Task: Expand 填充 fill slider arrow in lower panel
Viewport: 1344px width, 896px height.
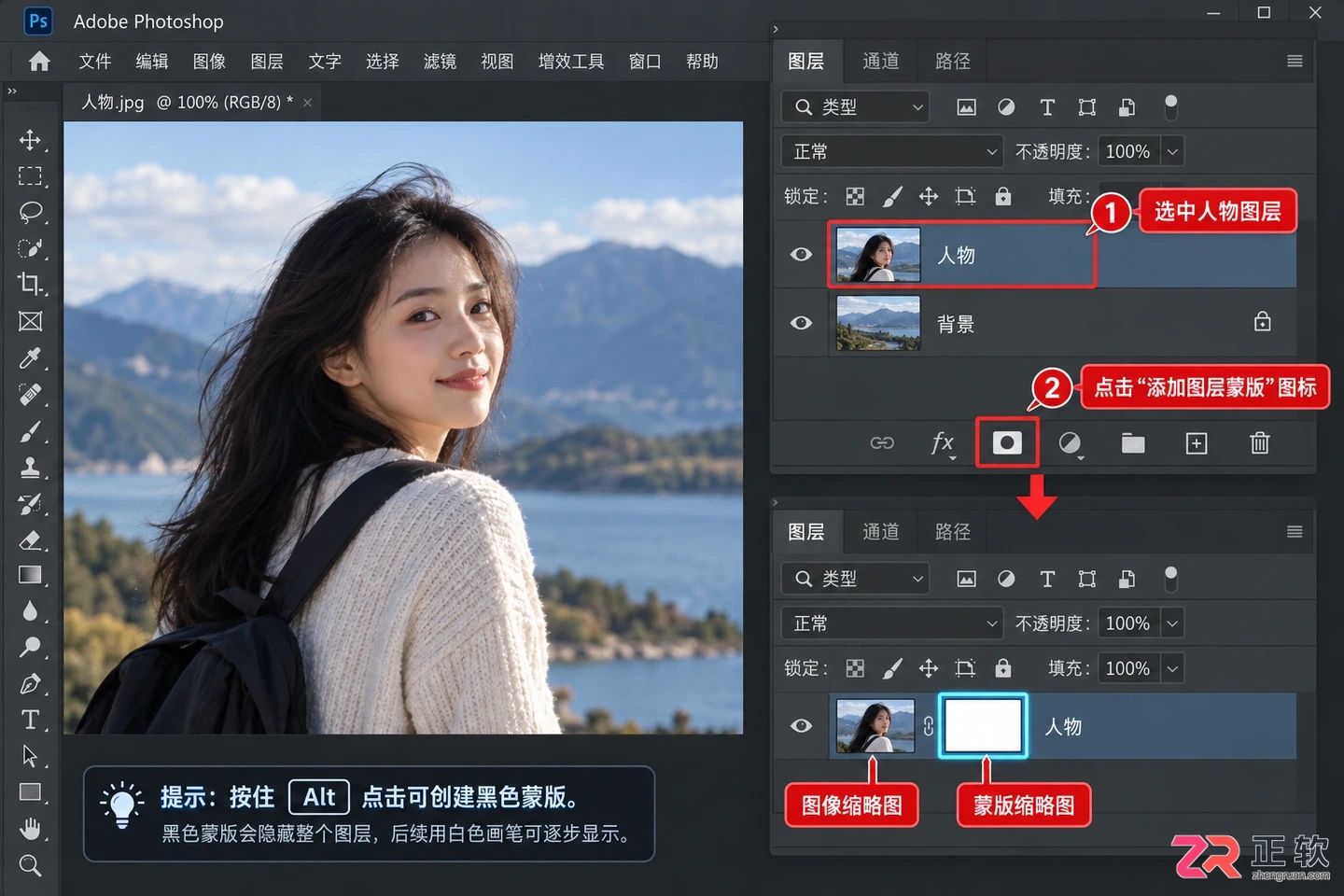Action: click(x=1173, y=668)
